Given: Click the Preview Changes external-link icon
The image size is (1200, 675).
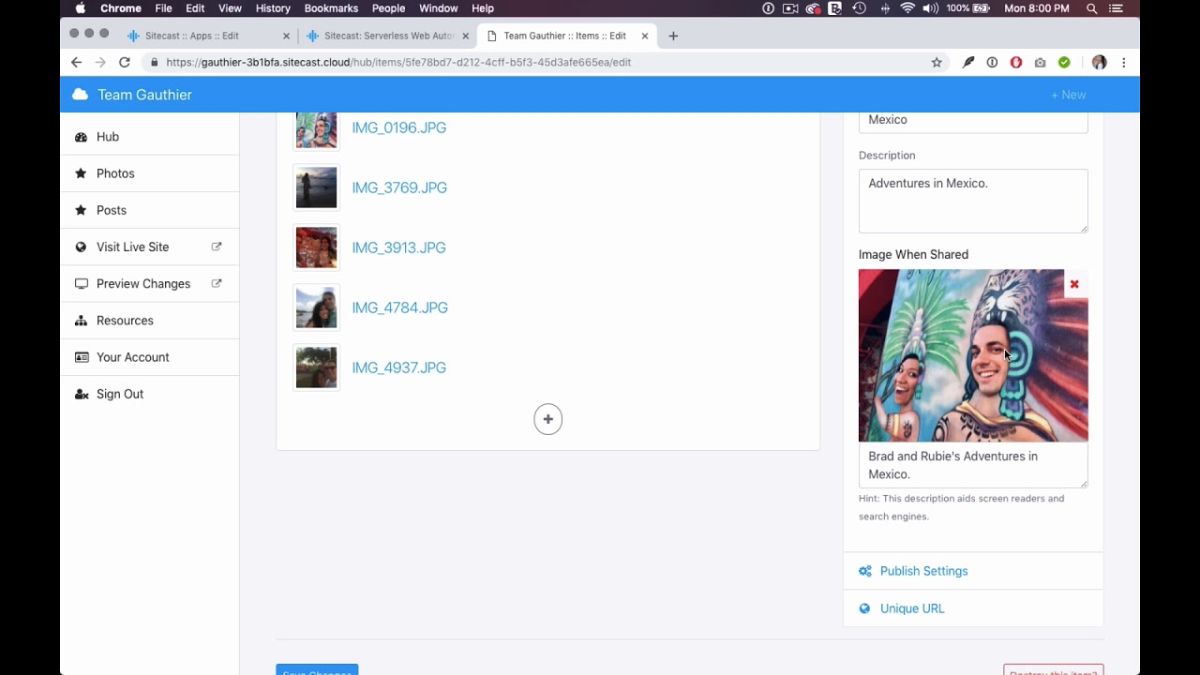Looking at the screenshot, I should tap(216, 284).
